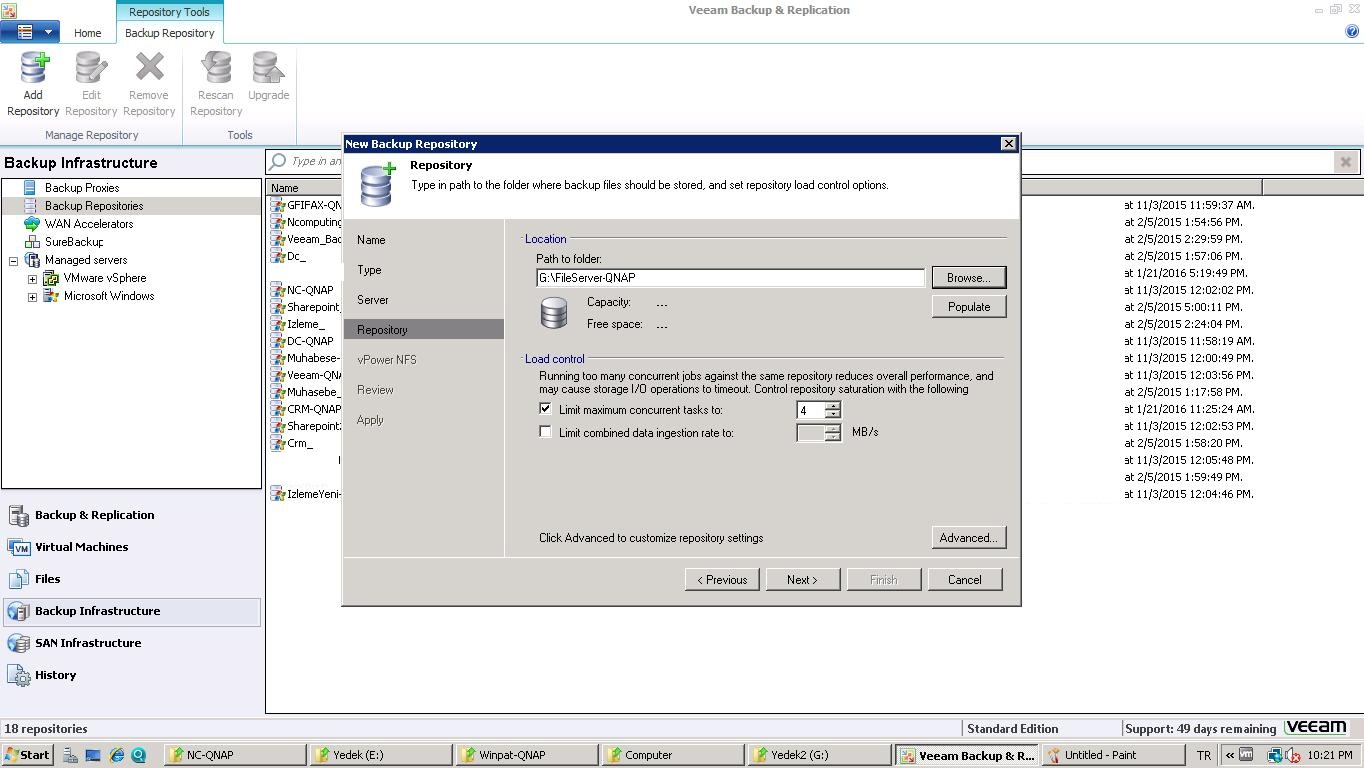
Task: Open the help icon in the ribbon
Action: click(x=1352, y=31)
